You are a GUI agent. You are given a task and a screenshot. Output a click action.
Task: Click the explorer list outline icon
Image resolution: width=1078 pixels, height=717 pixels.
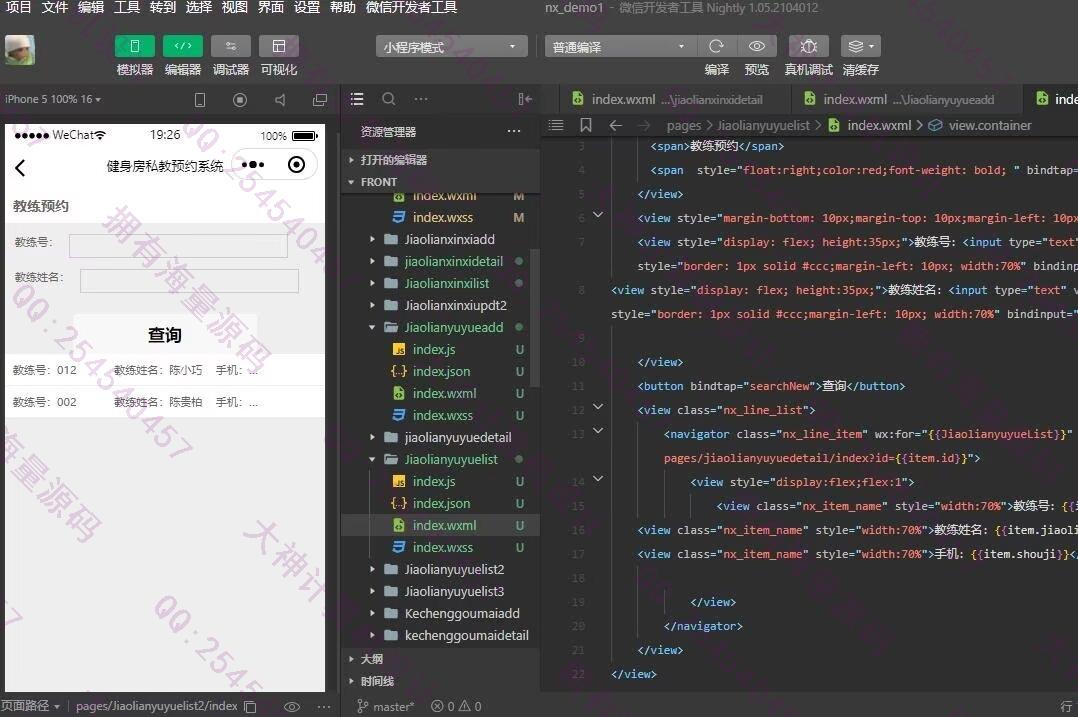(357, 99)
